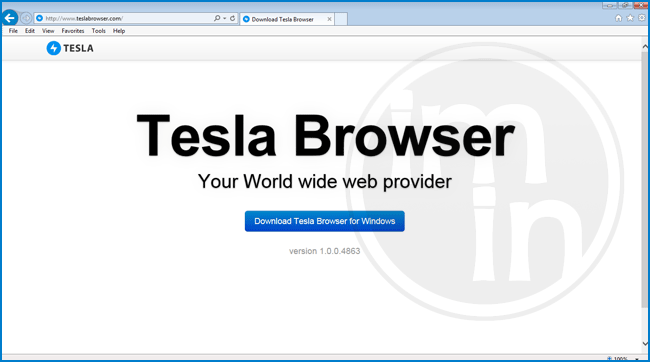Open the zoom level dropdown in status bar
The image size is (650, 362).
637,359
